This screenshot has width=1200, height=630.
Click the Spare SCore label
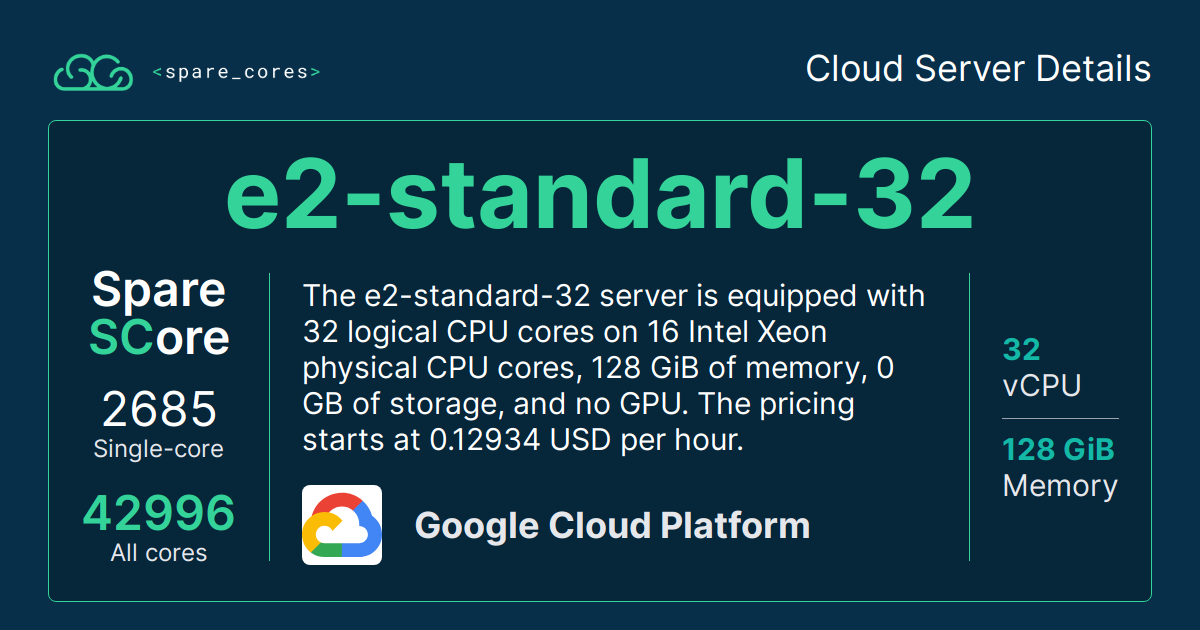pos(159,314)
